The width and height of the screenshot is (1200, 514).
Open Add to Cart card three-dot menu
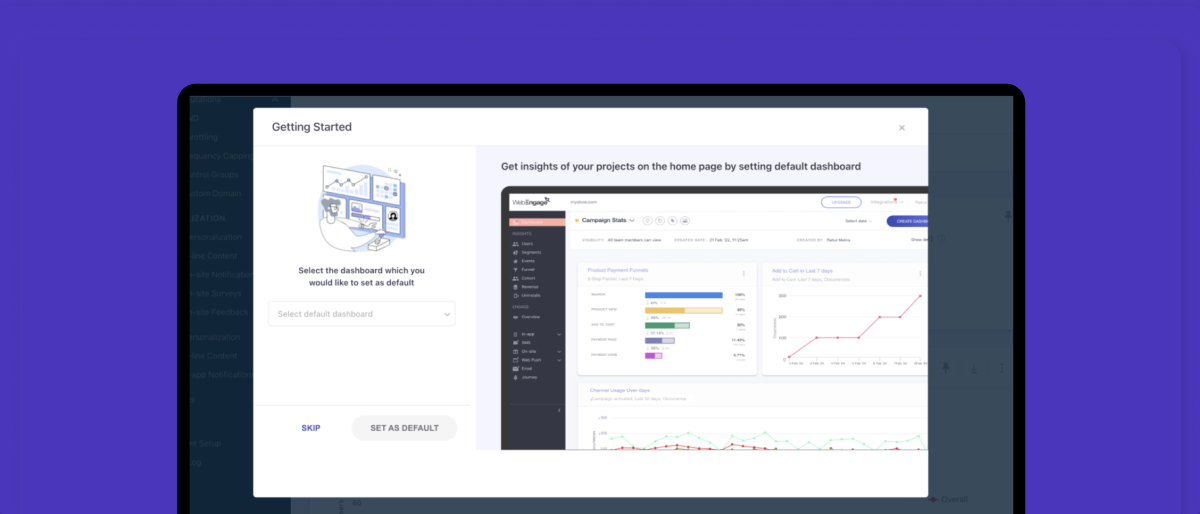920,273
